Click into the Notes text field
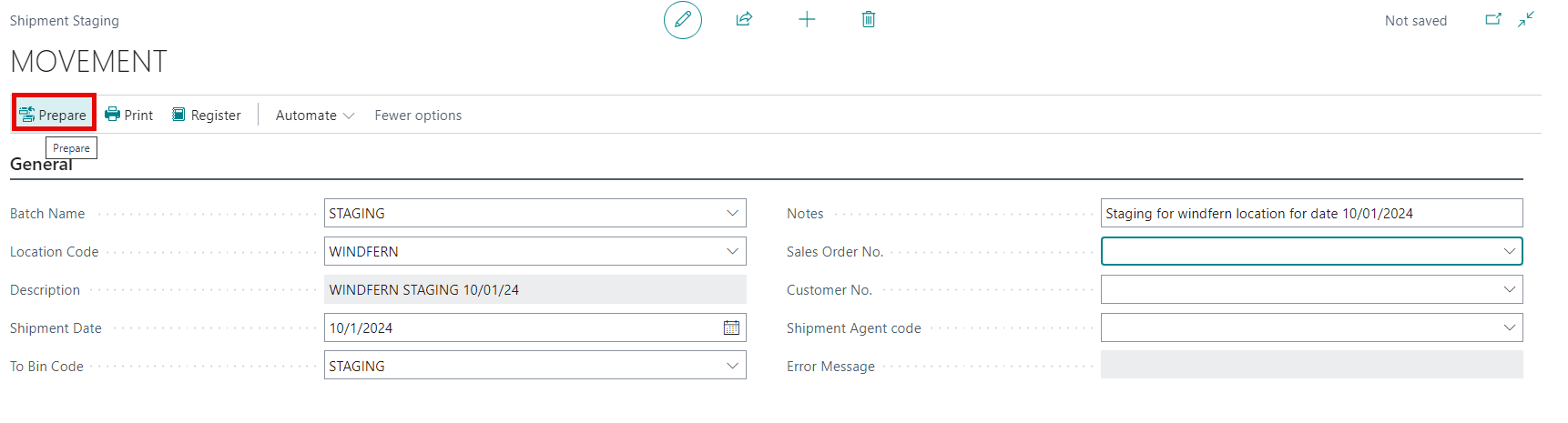The height and width of the screenshot is (423, 1568). [x=1311, y=213]
